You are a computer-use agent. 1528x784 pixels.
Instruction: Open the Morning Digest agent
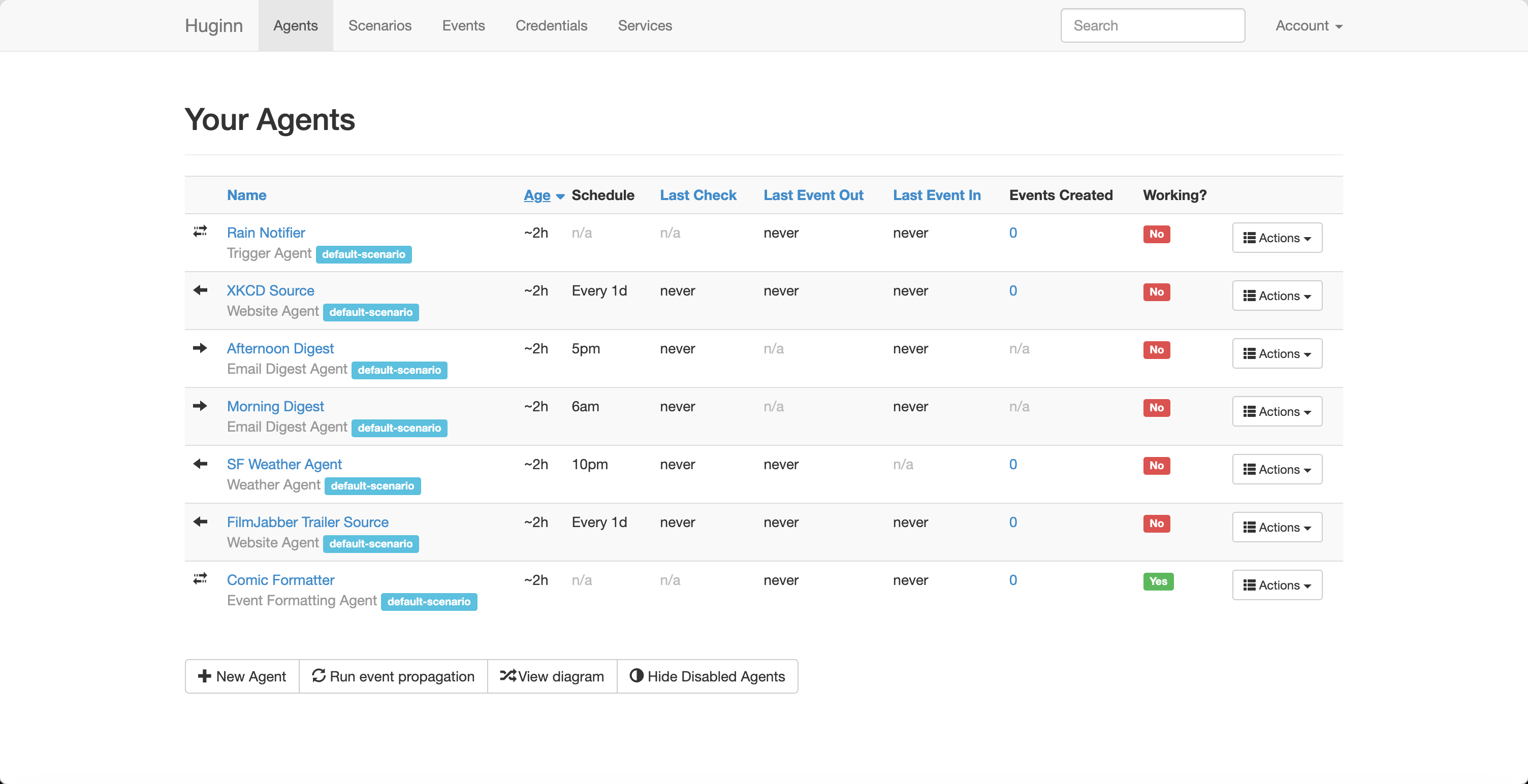click(275, 406)
